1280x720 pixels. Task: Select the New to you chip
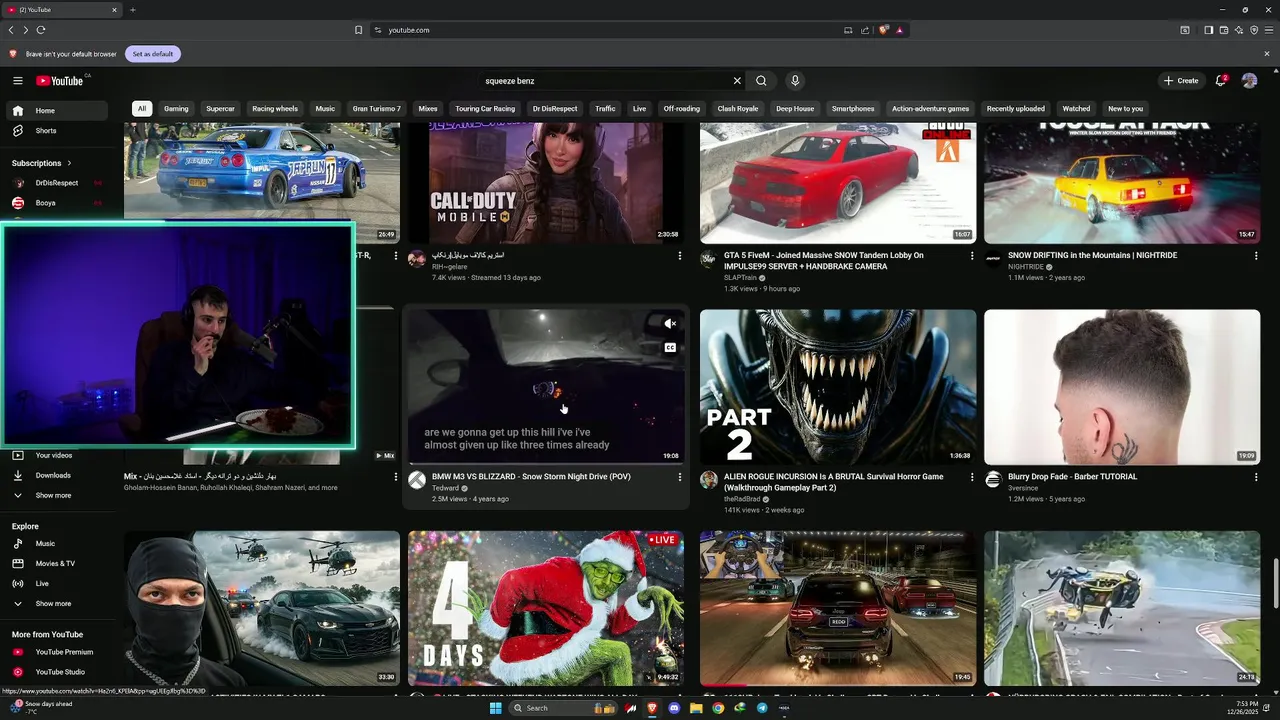[x=1125, y=109]
